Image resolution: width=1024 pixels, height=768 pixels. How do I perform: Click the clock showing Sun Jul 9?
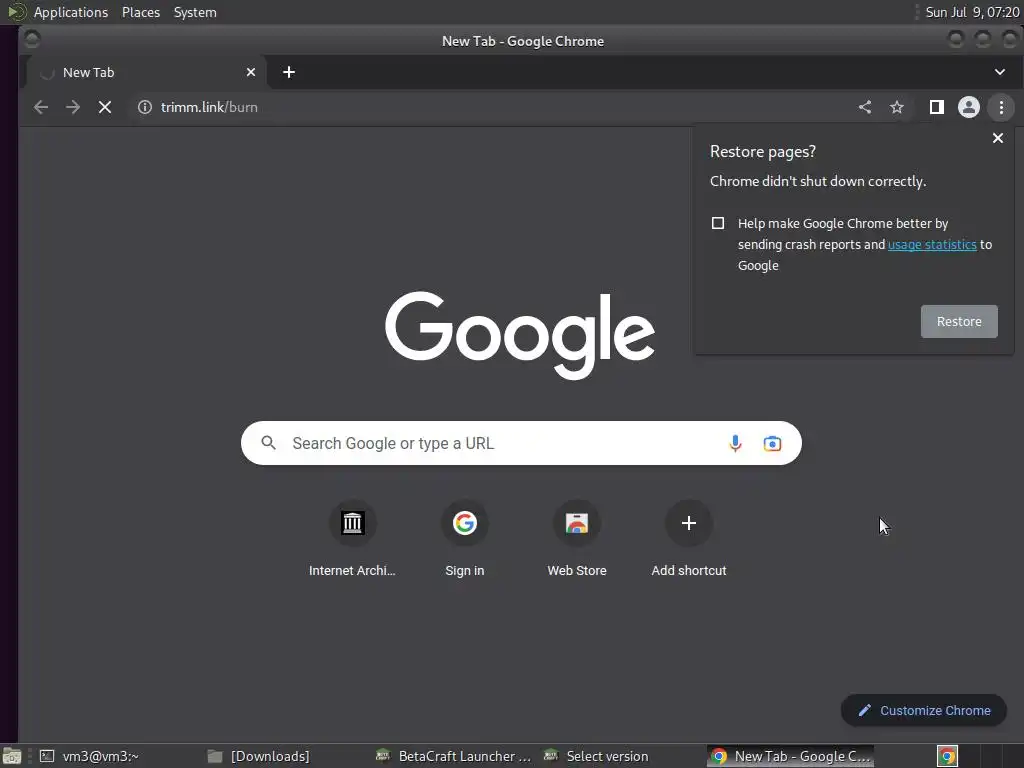972,12
